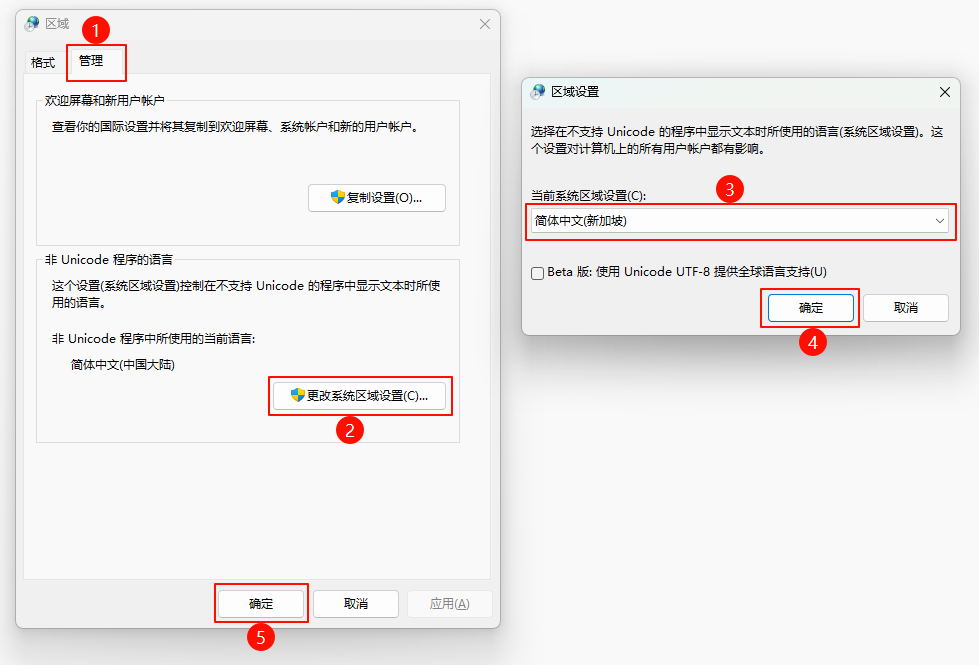This screenshot has height=665, width=979.
Task: Switch to the 格式 tab
Action: tap(43, 63)
